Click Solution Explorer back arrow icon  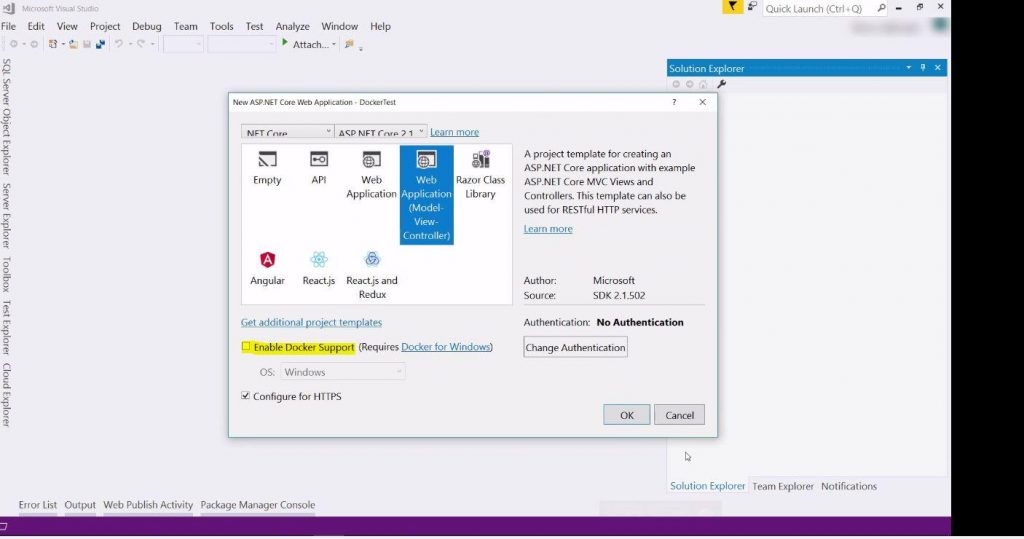[676, 84]
